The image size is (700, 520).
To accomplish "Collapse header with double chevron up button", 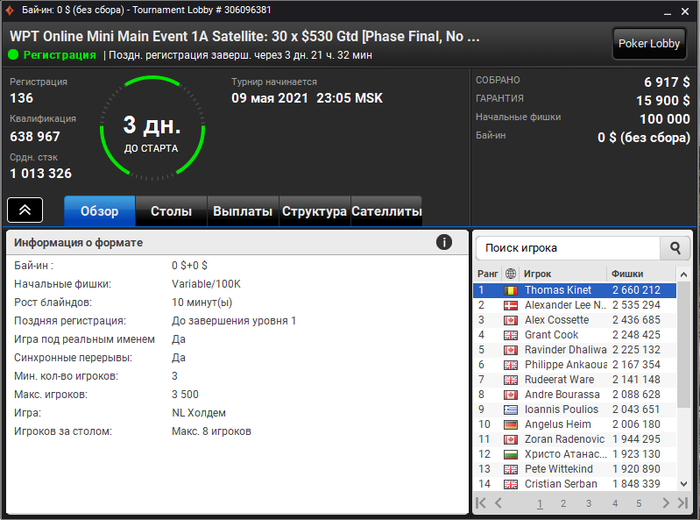I will click(25, 210).
